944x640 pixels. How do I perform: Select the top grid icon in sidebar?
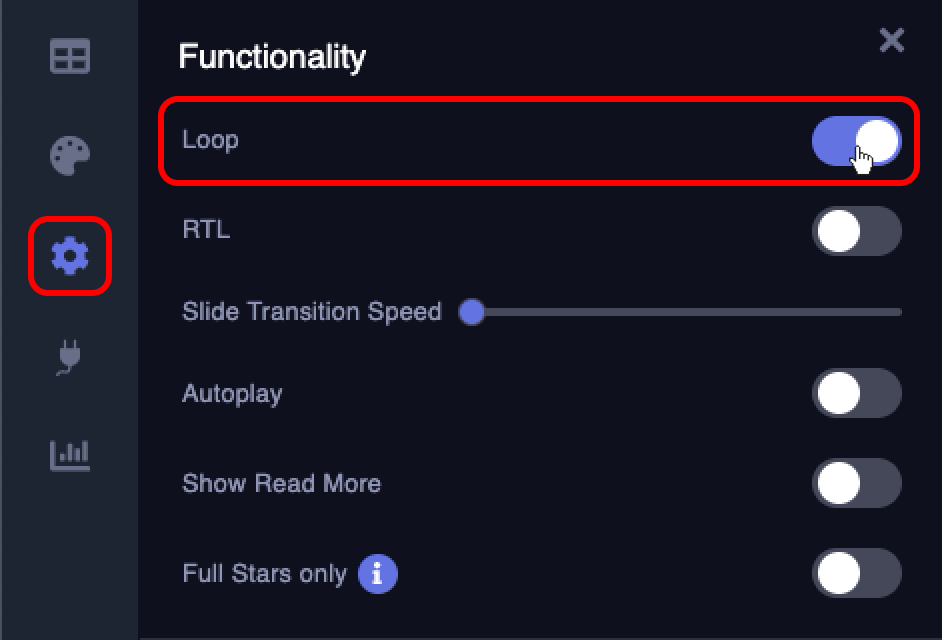69,58
